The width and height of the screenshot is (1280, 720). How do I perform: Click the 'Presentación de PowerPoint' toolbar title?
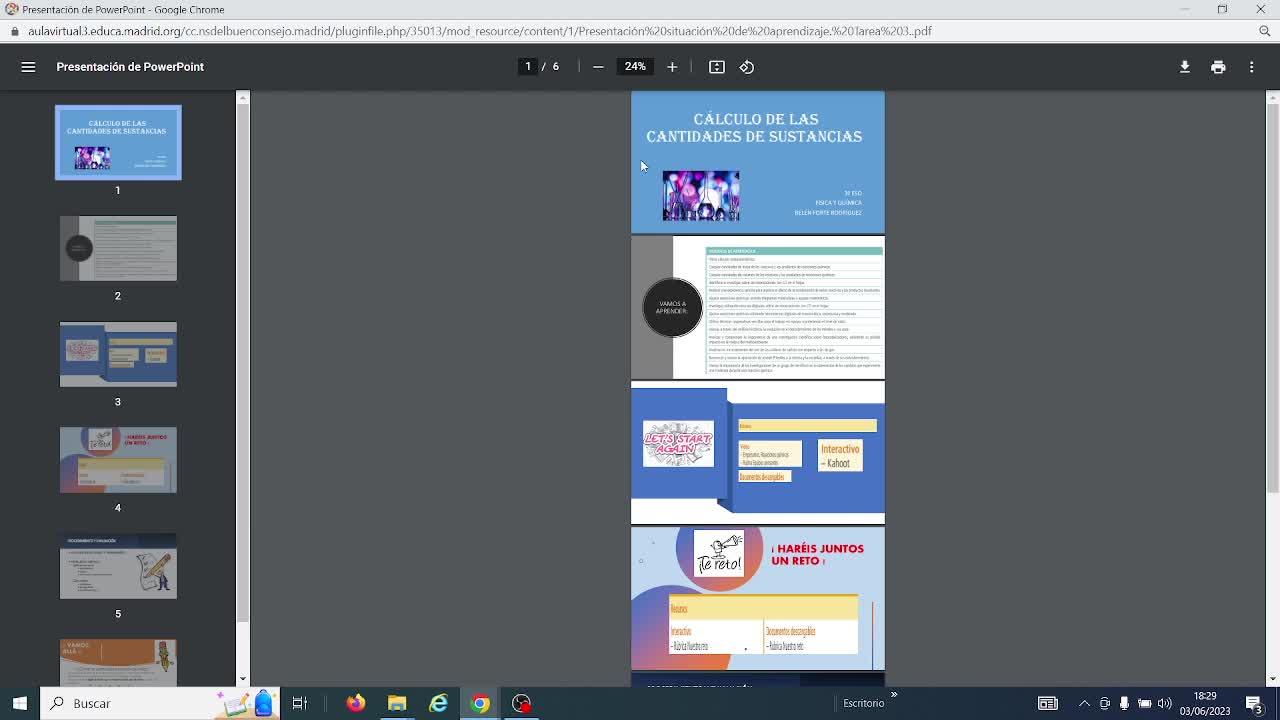pos(130,67)
